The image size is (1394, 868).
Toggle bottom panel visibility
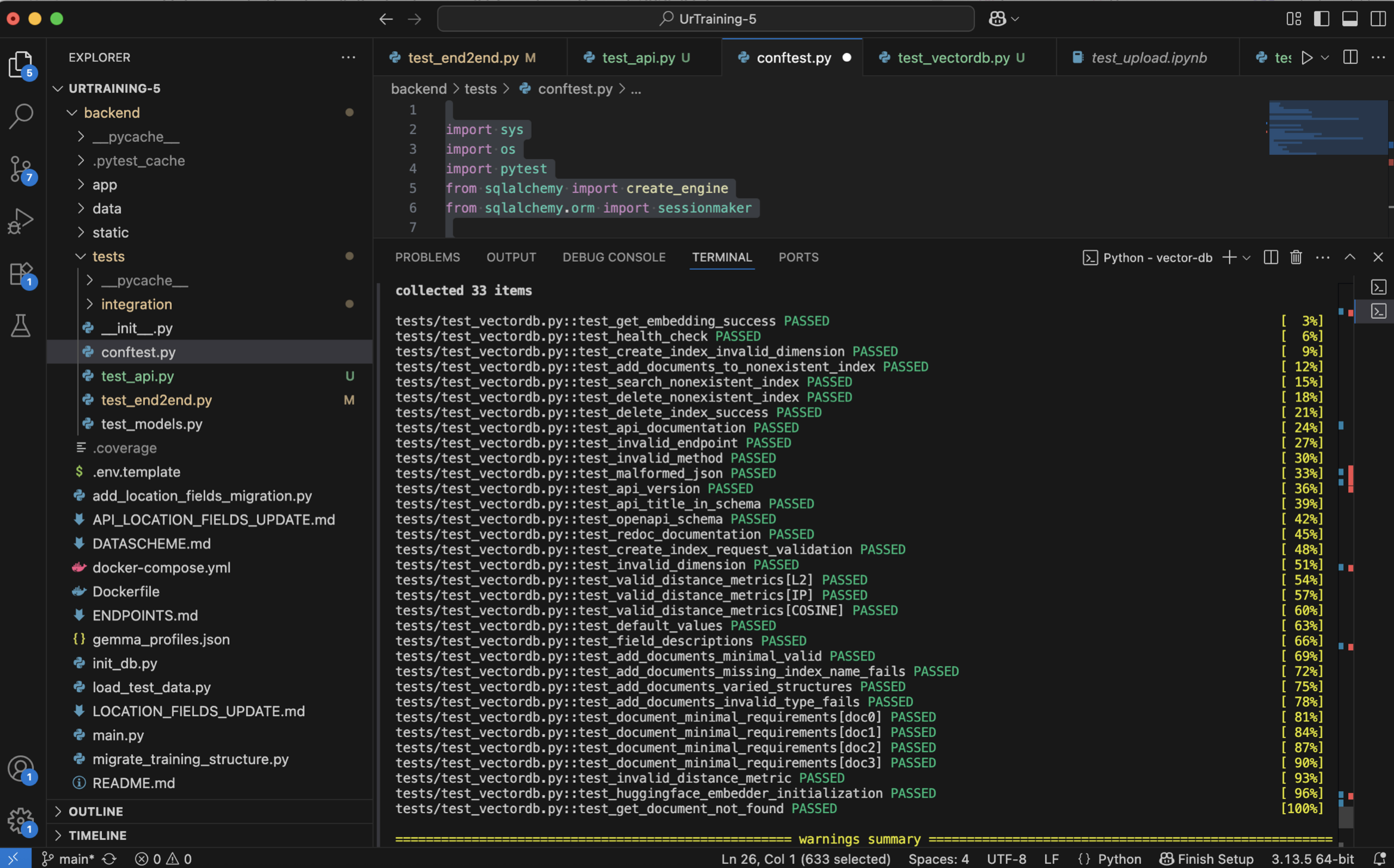[1350, 19]
